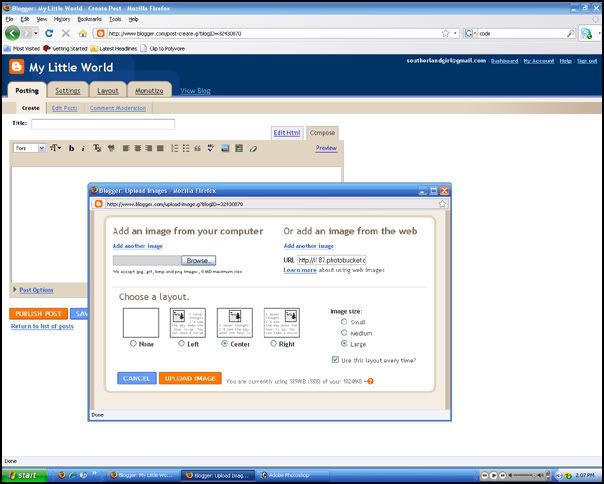Click the image URL input field
Viewport: 604px width, 484px height.
[x=331, y=260]
